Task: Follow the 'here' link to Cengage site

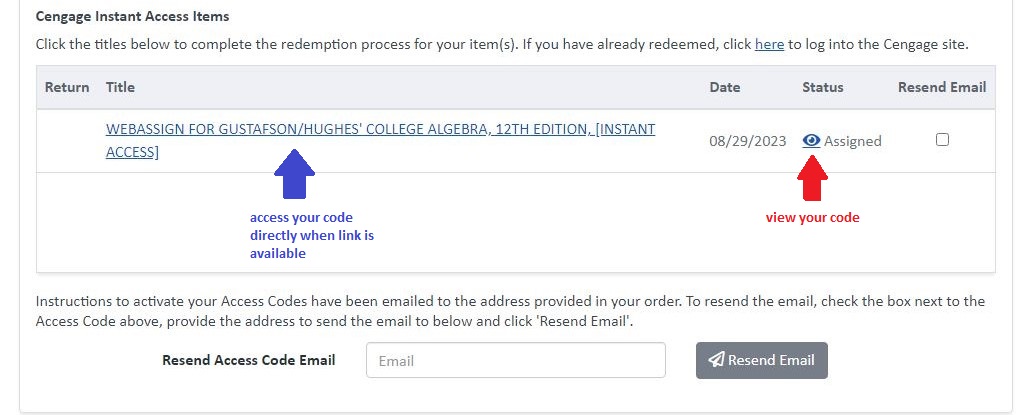Action: (x=769, y=45)
